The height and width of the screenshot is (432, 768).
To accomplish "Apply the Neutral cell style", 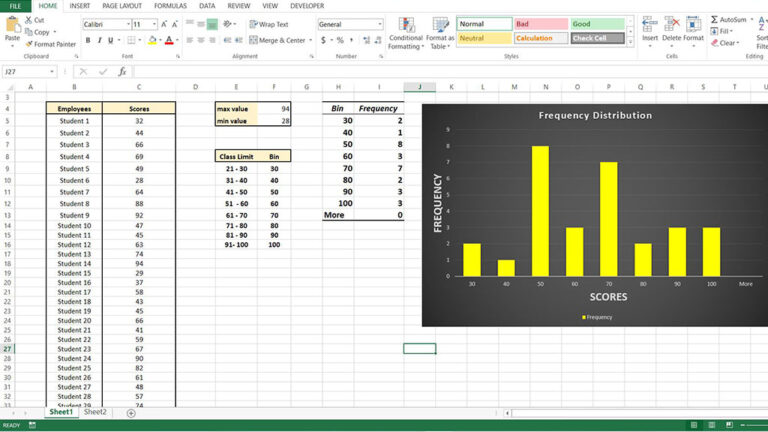I will point(484,38).
